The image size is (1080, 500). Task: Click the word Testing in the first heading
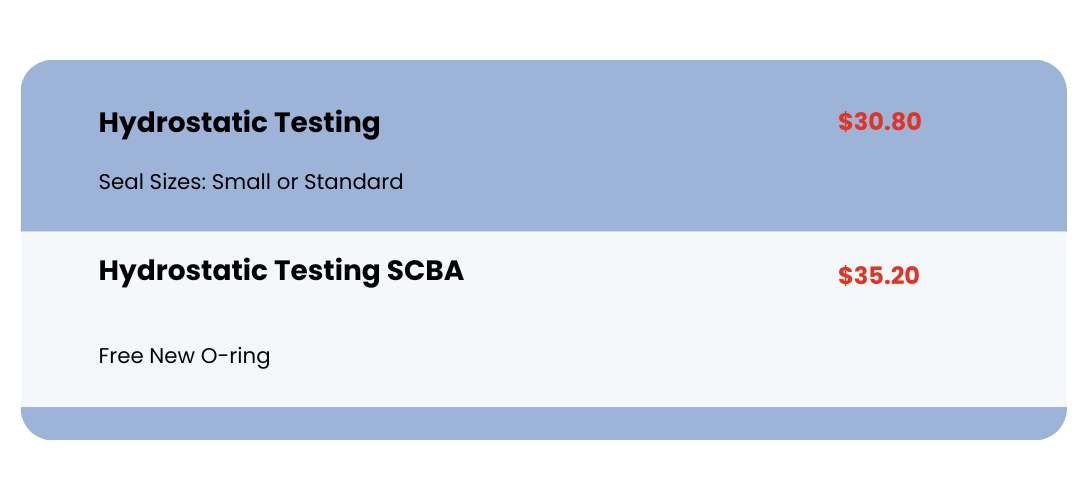(x=327, y=124)
